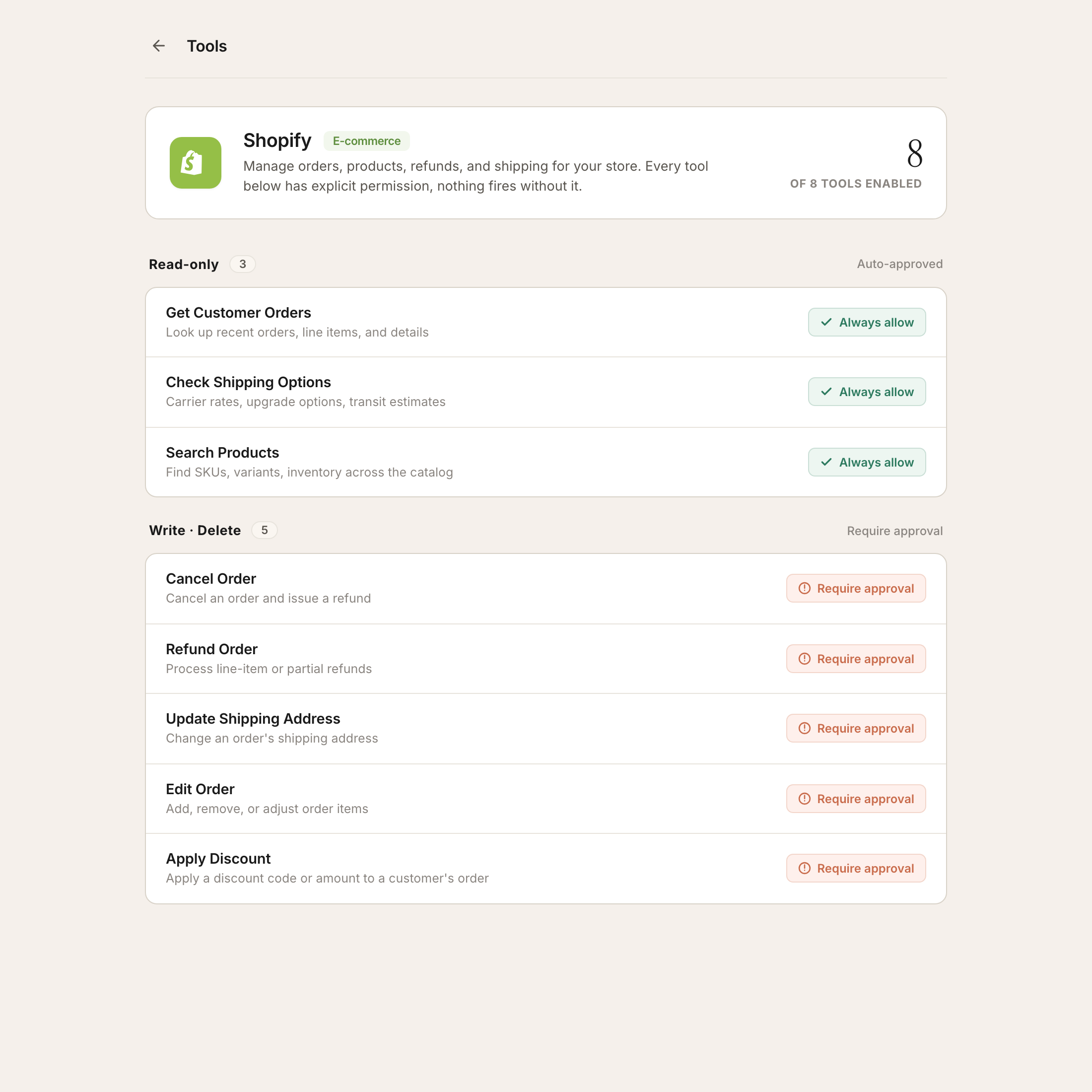Toggle Always allow for Check Shipping Options

tap(867, 392)
